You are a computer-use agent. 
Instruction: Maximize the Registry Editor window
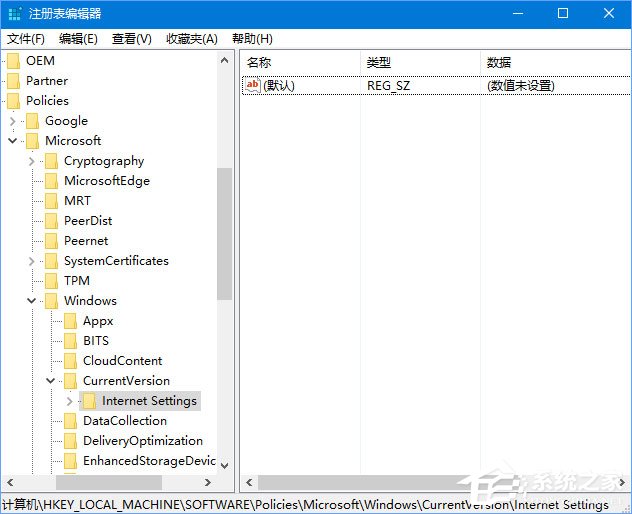pos(563,13)
